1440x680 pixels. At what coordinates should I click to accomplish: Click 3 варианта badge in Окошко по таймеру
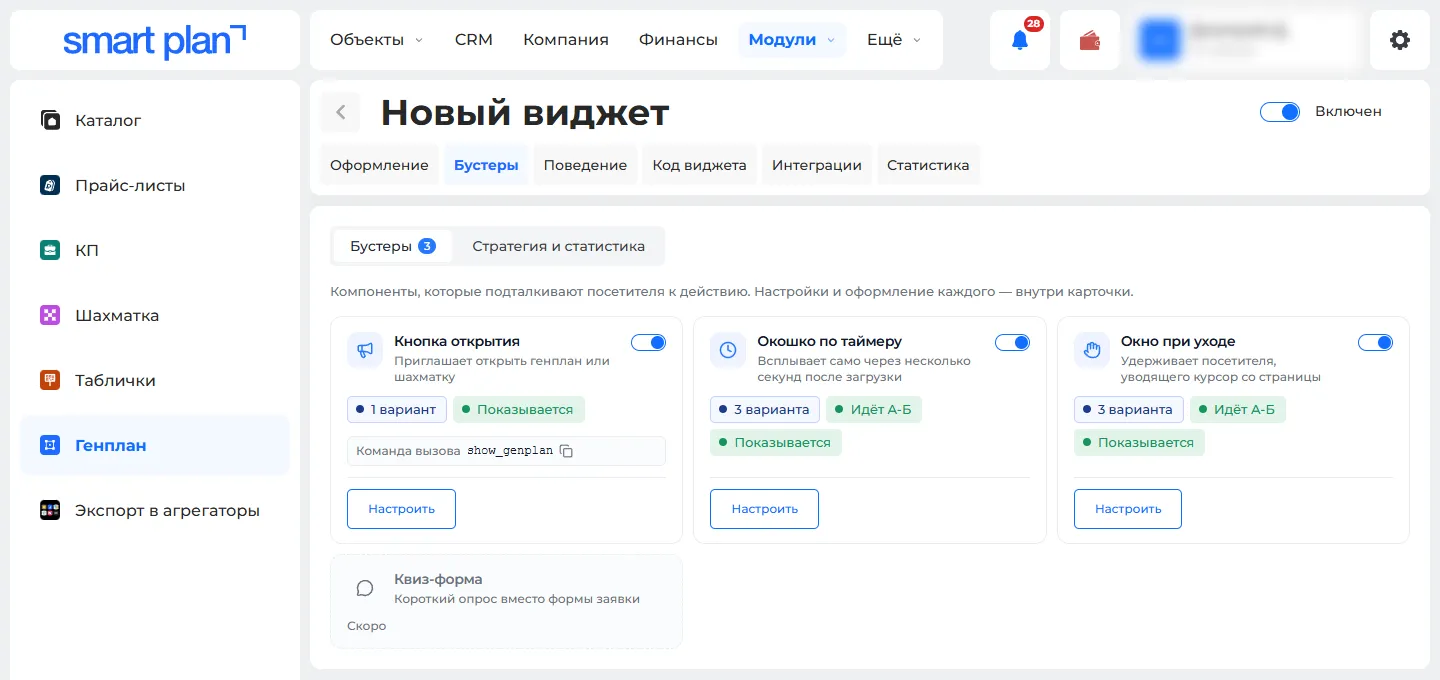coord(765,409)
